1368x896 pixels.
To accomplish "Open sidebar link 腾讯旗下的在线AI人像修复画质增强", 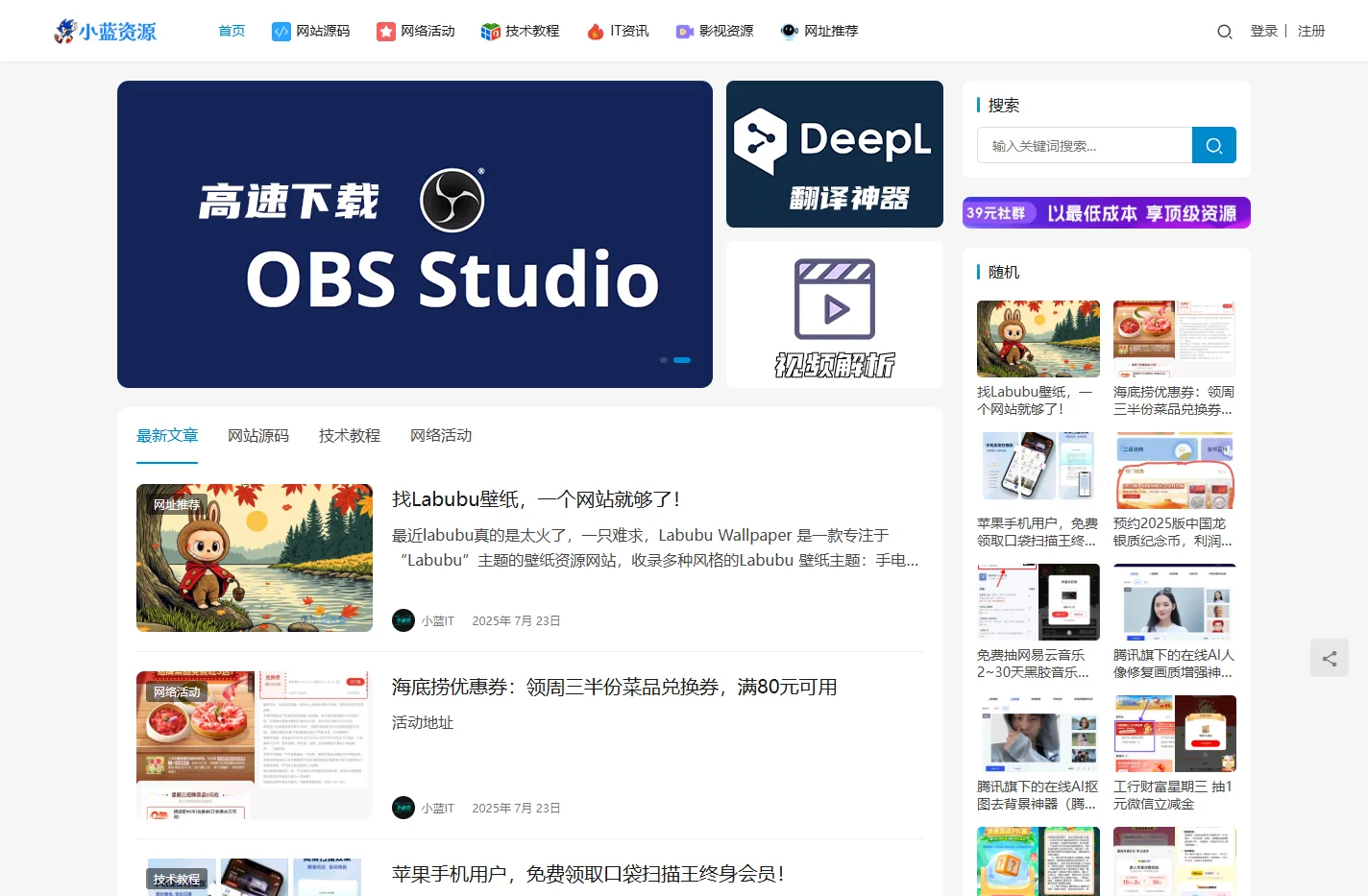I will 1174,664.
